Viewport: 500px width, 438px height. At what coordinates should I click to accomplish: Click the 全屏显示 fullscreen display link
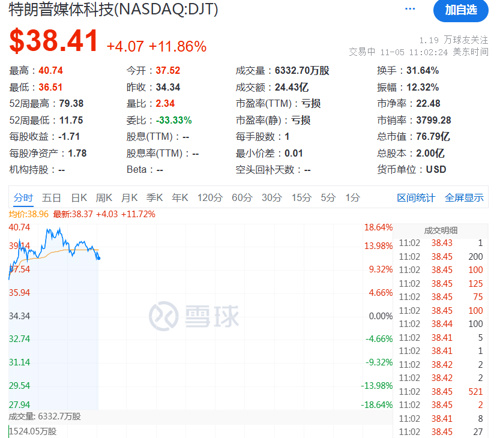(x=464, y=198)
